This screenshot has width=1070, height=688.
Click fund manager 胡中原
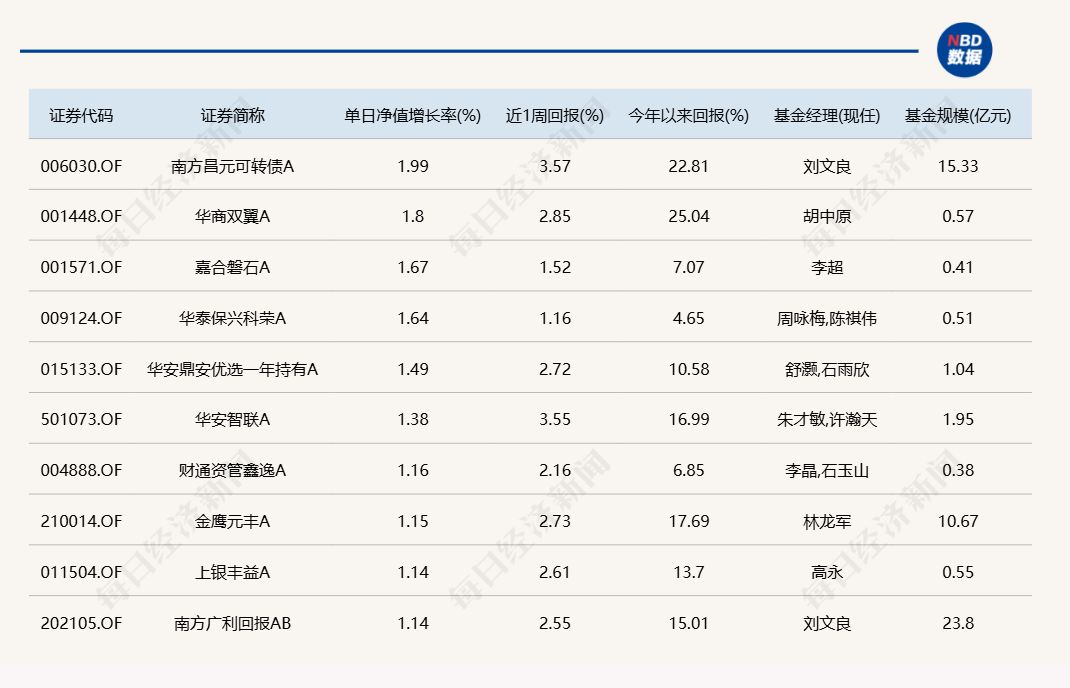(827, 216)
